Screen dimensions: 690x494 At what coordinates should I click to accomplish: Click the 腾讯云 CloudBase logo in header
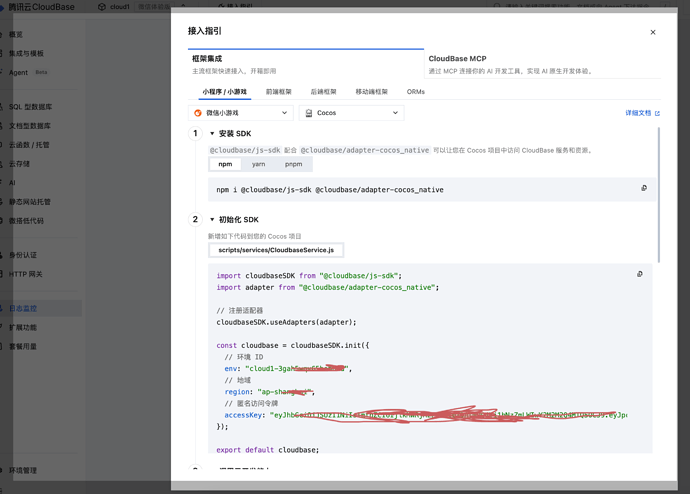[37, 7]
